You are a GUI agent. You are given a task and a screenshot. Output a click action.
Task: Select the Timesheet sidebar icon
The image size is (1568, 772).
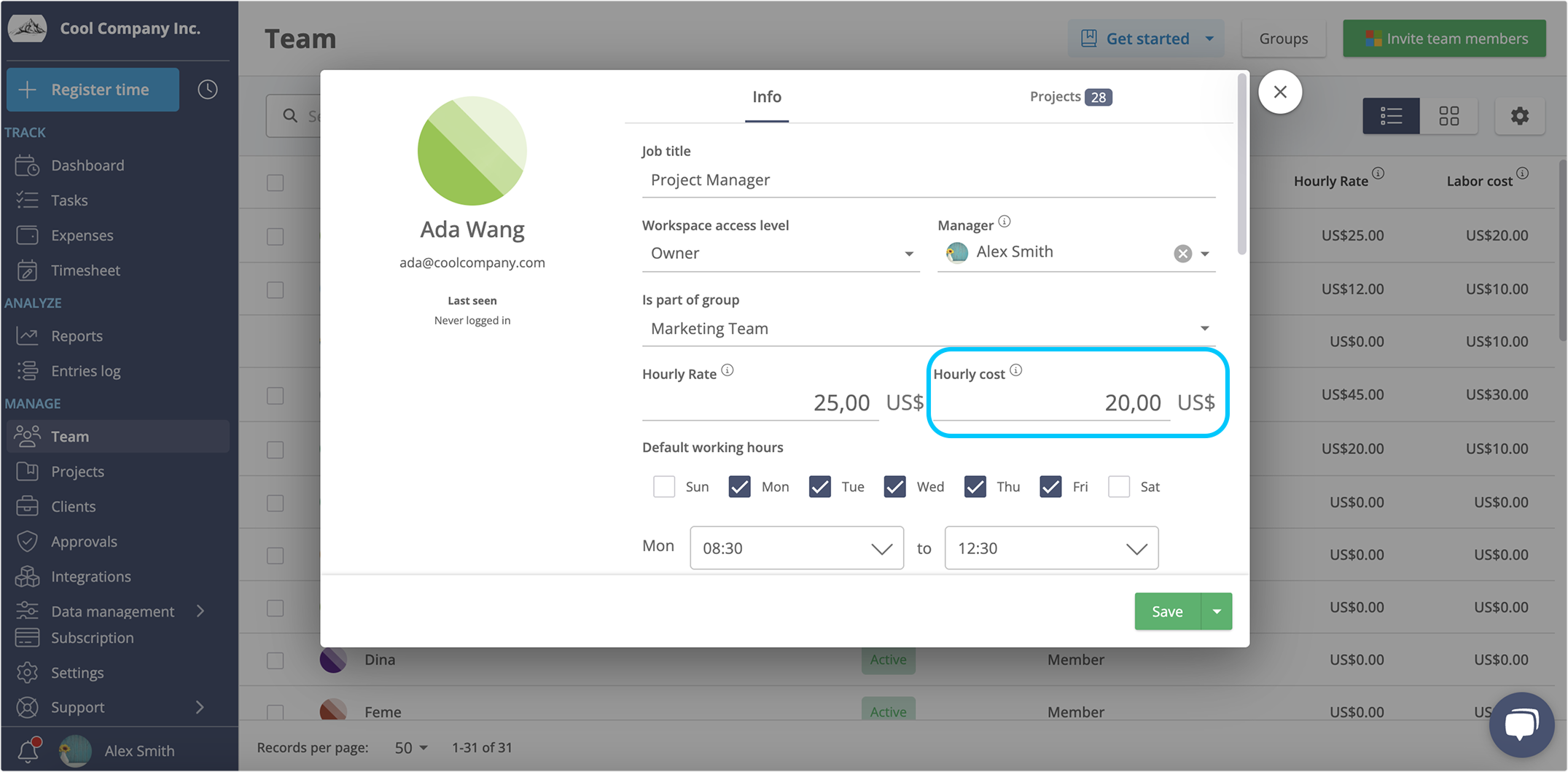click(x=27, y=270)
